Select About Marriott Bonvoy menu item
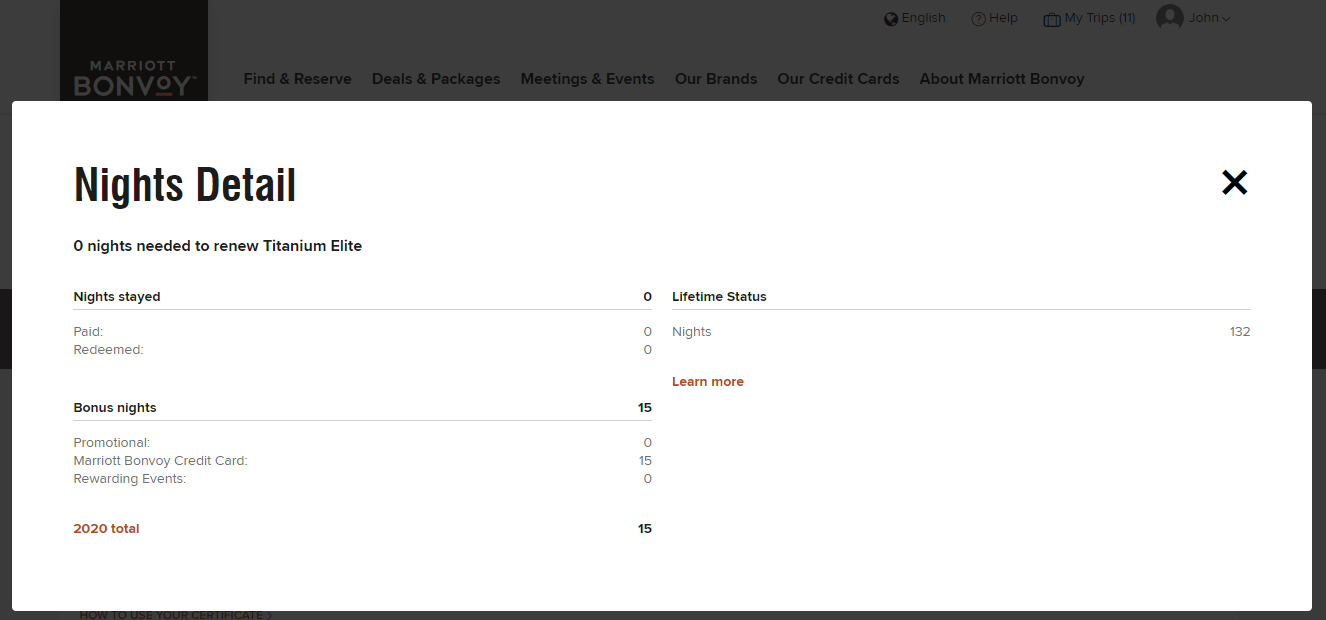Viewport: 1326px width, 620px height. (x=1001, y=79)
